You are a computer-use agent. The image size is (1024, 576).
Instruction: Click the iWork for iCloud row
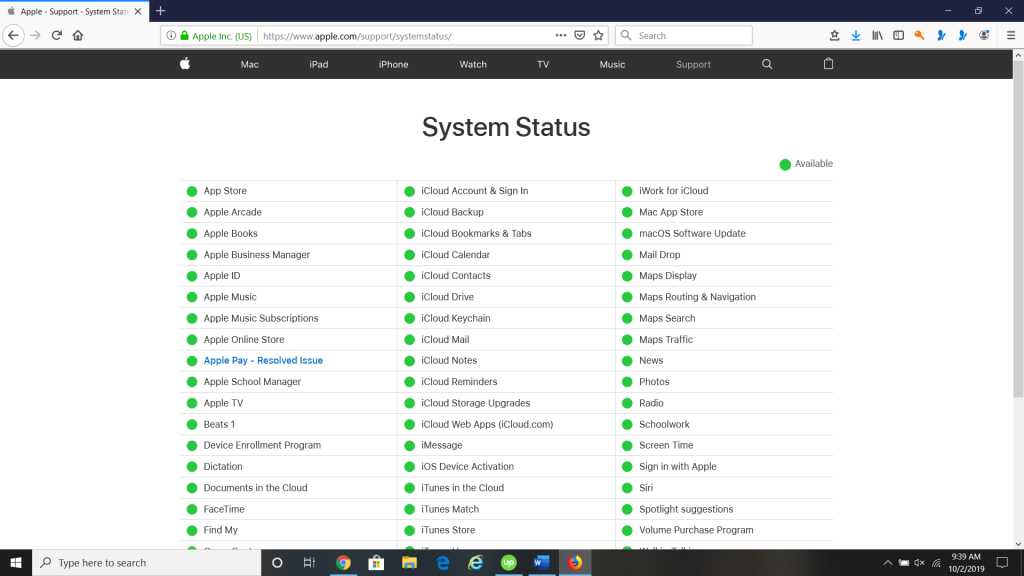(x=724, y=191)
